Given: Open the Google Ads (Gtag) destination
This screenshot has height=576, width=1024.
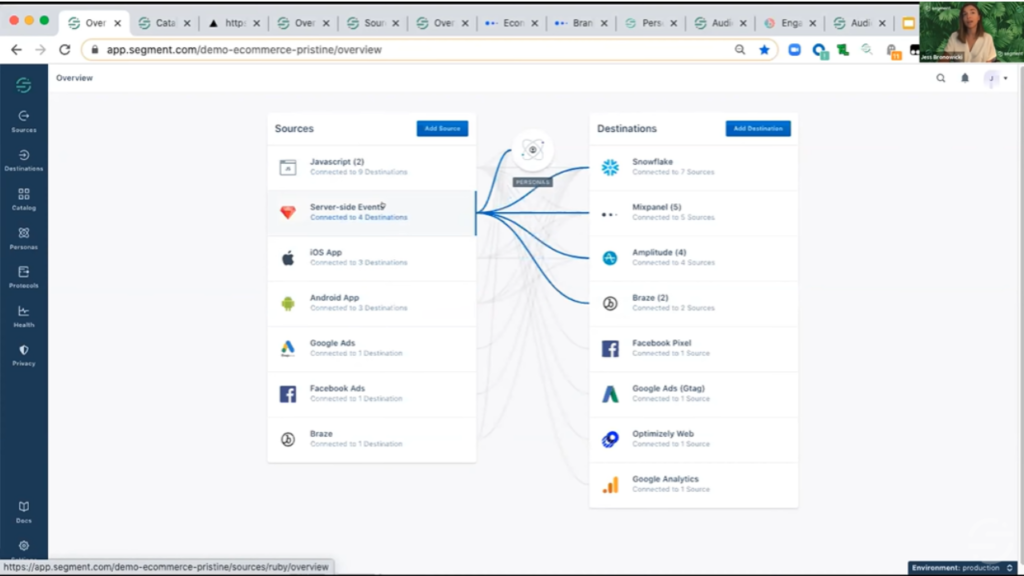Looking at the screenshot, I should click(x=694, y=394).
